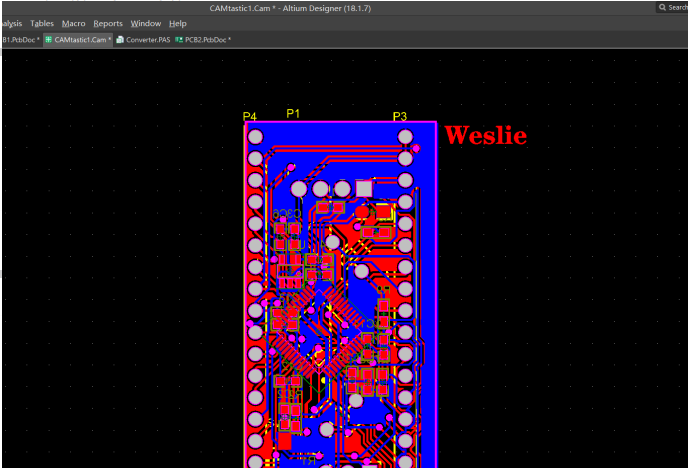Open the partially visible Analysis menu

pos(11,24)
